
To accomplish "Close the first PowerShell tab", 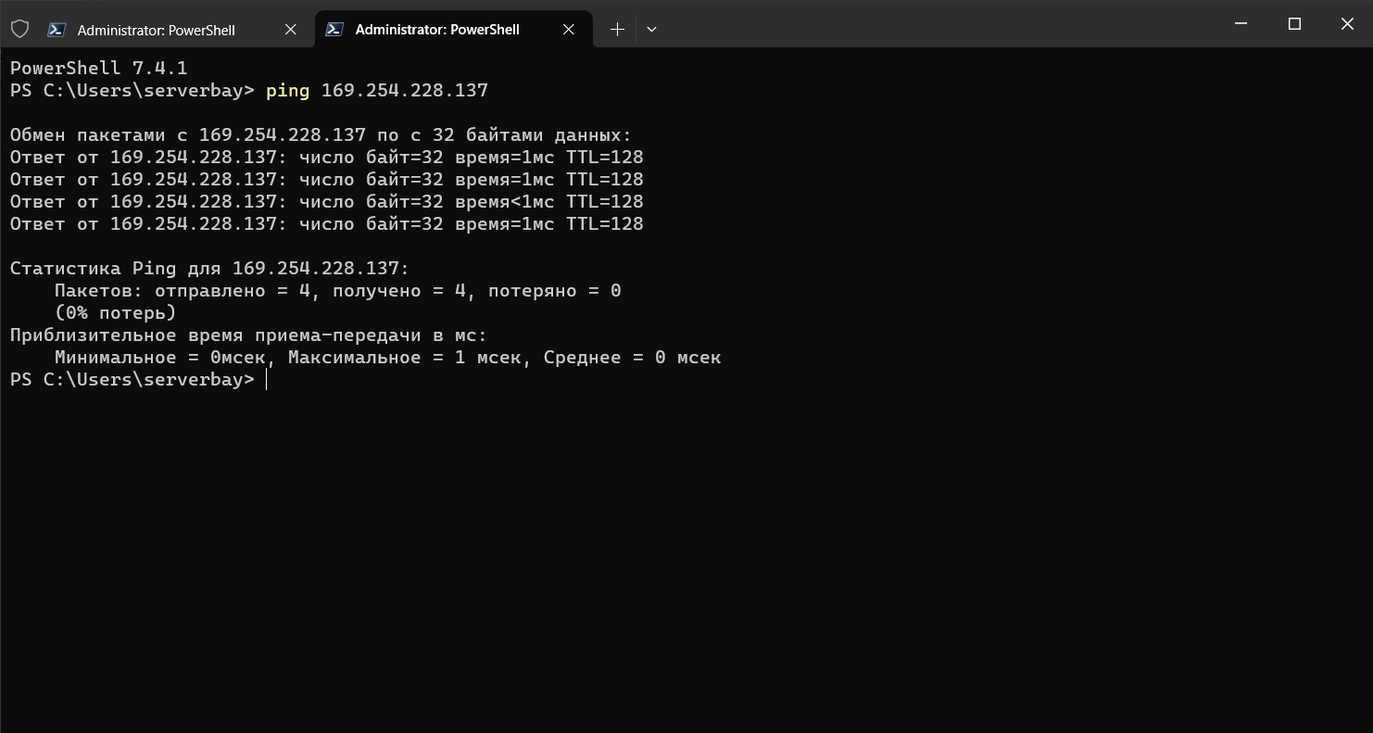I will [291, 29].
